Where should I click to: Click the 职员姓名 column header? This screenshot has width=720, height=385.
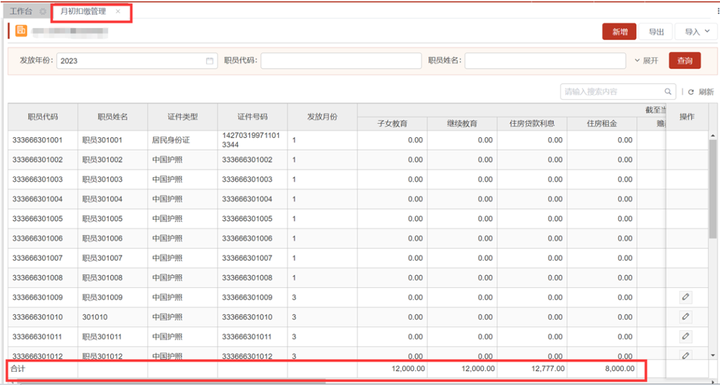tap(112, 117)
